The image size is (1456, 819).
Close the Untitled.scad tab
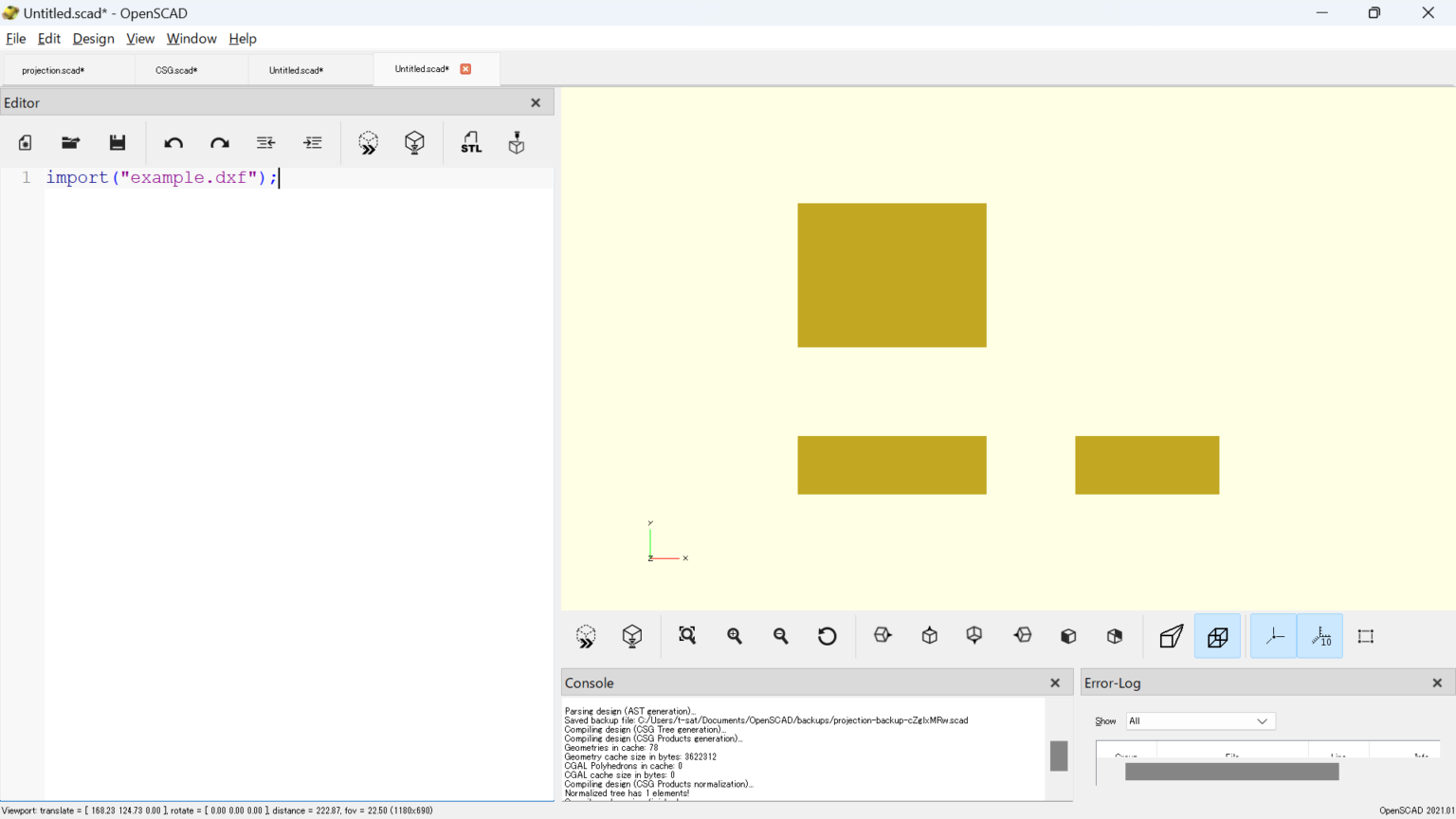[x=464, y=68]
